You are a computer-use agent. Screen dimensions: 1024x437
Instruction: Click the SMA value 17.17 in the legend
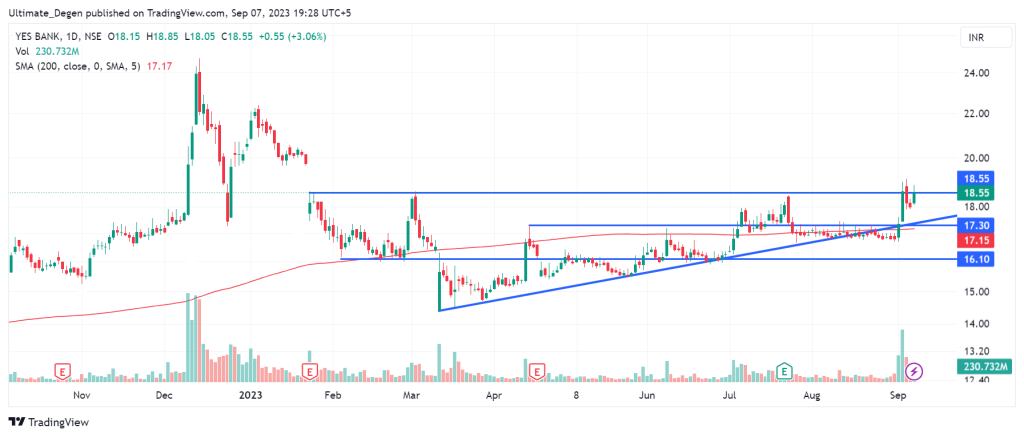pyautogui.click(x=159, y=66)
